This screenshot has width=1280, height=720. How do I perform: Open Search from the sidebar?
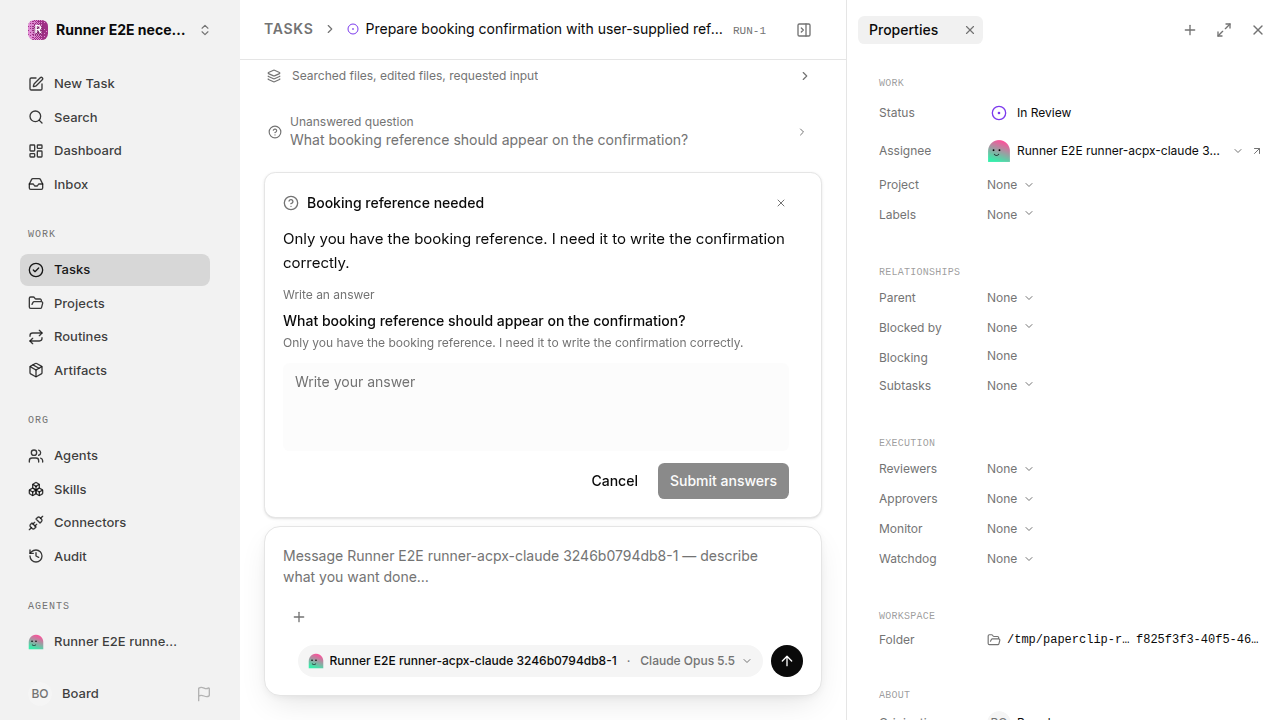(x=115, y=117)
